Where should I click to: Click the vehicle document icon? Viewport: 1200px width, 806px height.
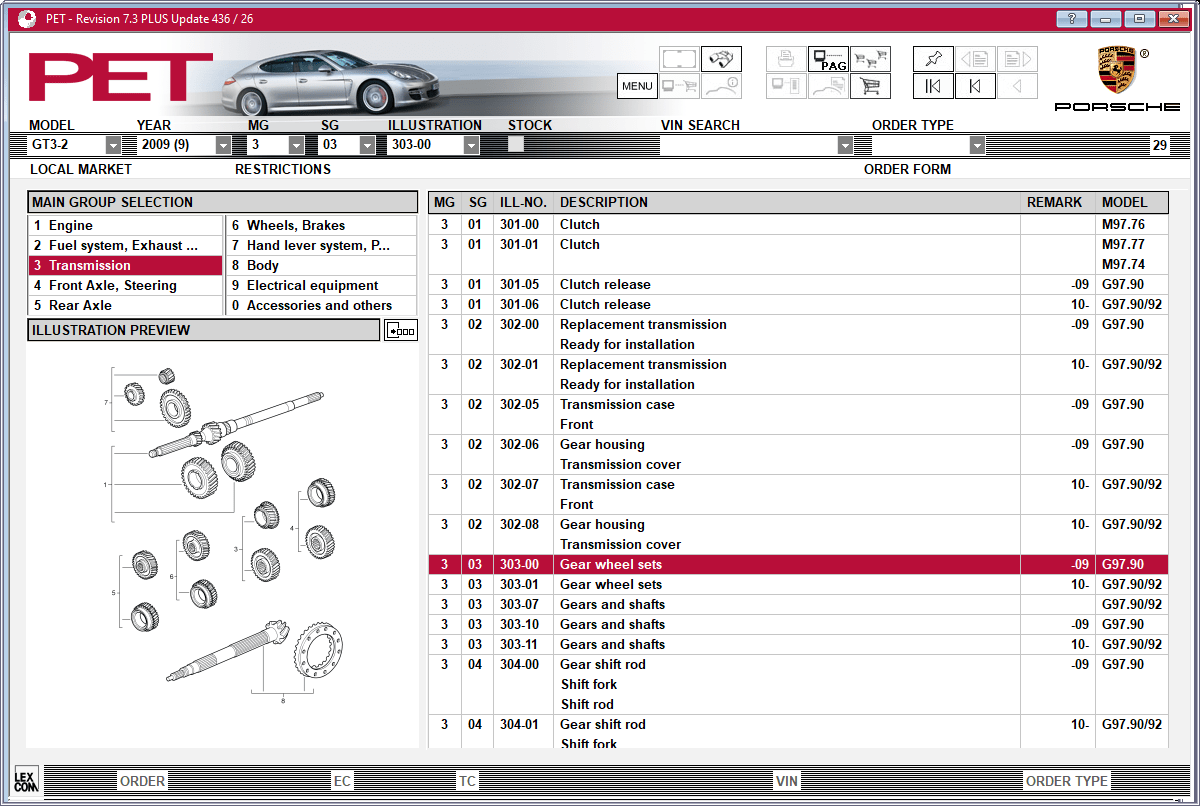(828, 86)
